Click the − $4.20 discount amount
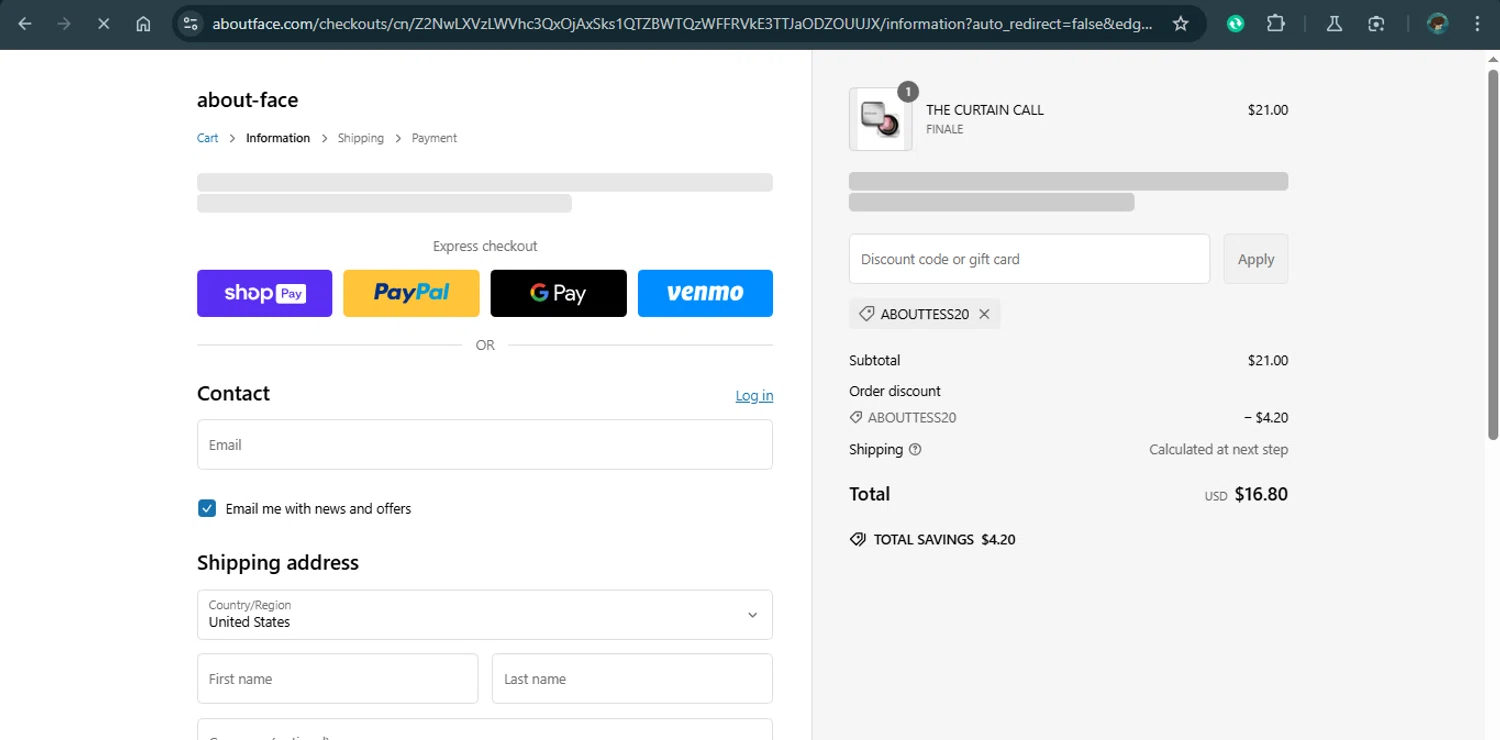 (x=1266, y=418)
